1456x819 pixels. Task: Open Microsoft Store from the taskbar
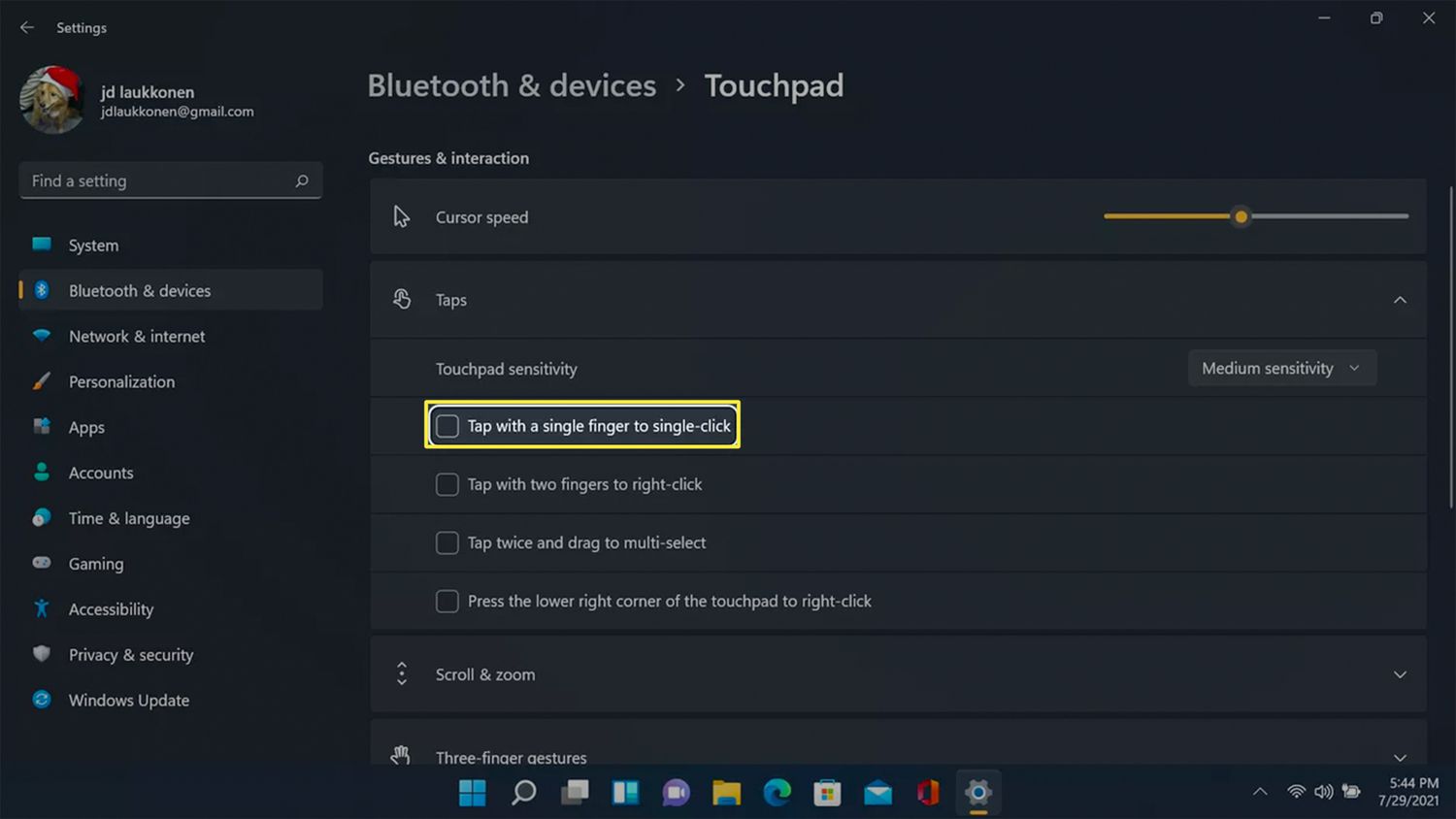tap(827, 793)
